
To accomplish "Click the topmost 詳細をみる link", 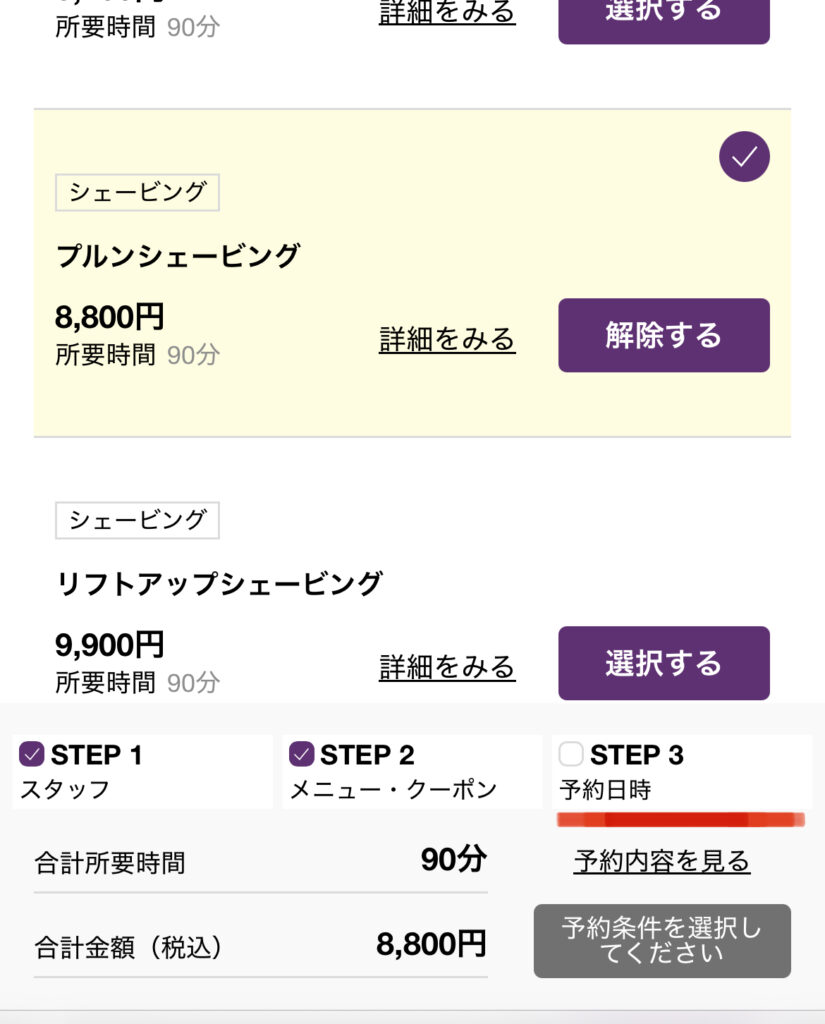I will tap(447, 13).
